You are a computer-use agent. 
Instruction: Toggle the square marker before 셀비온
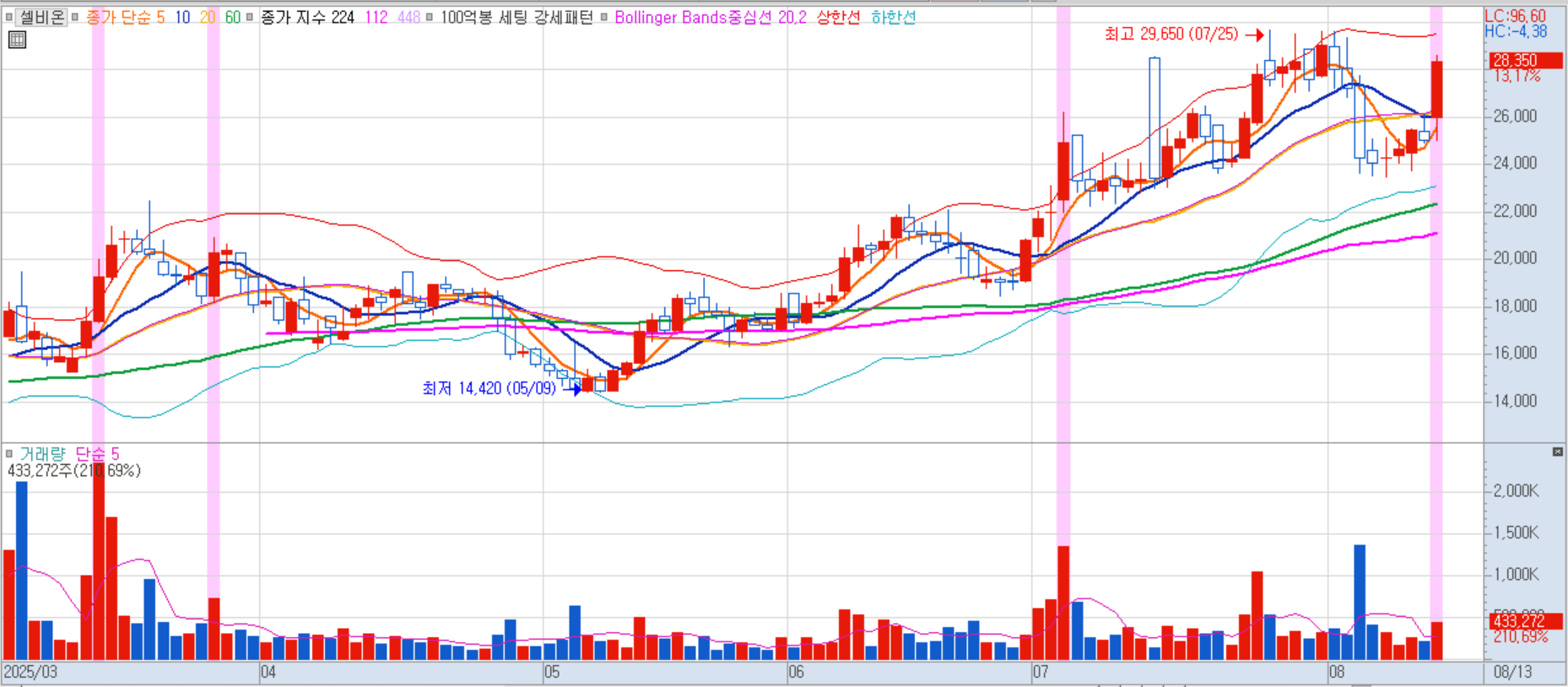click(x=8, y=17)
